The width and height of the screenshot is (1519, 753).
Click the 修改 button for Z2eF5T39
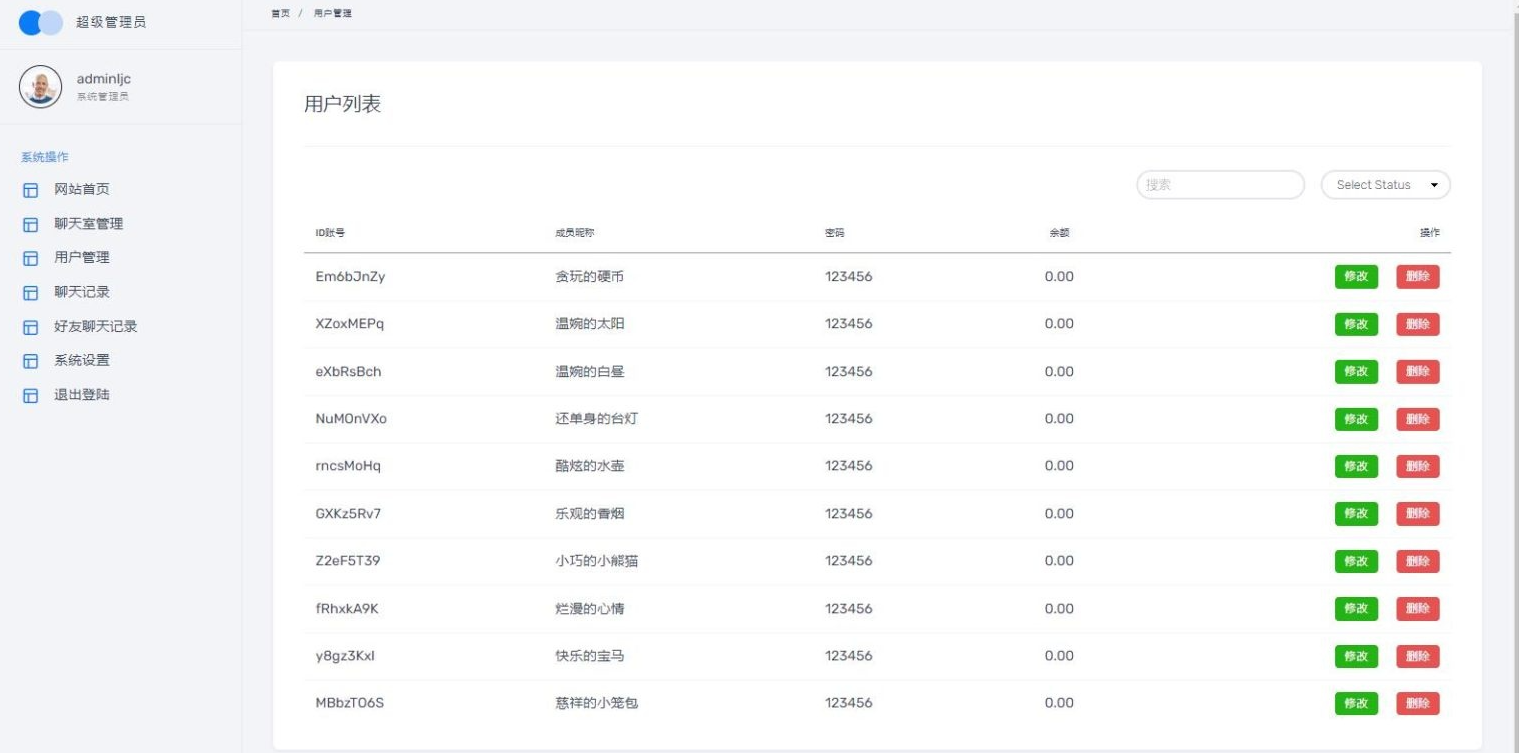1356,561
